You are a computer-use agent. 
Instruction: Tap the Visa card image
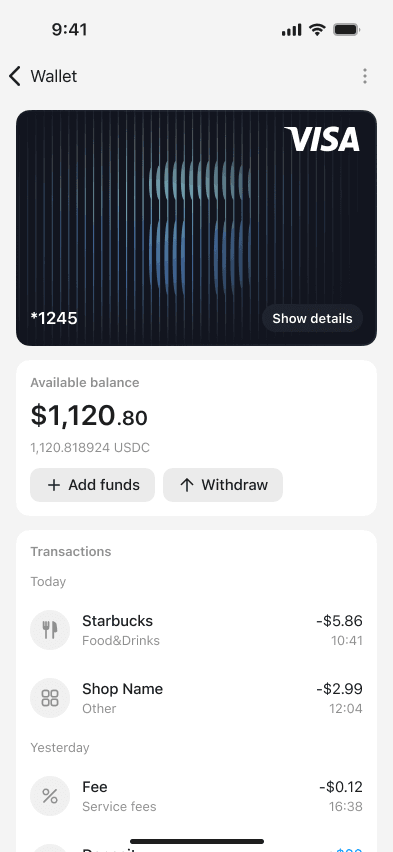click(196, 228)
